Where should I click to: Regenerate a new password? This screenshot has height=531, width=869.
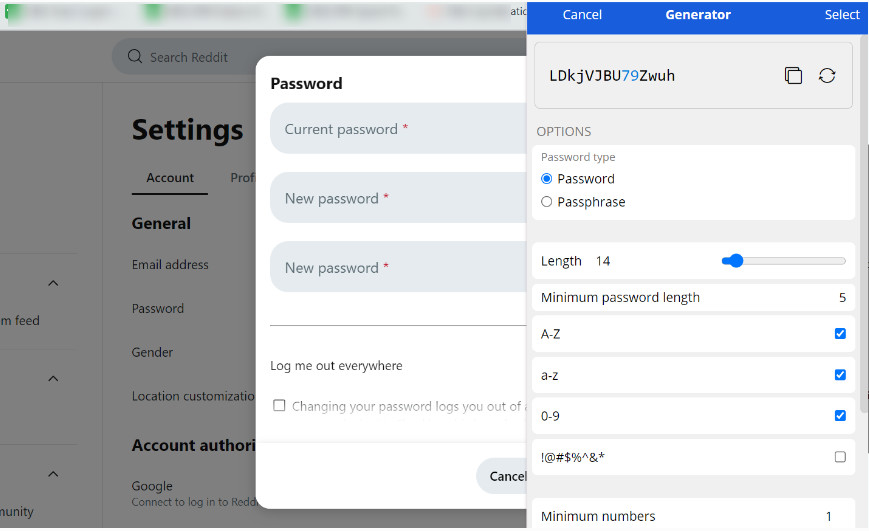[x=827, y=76]
